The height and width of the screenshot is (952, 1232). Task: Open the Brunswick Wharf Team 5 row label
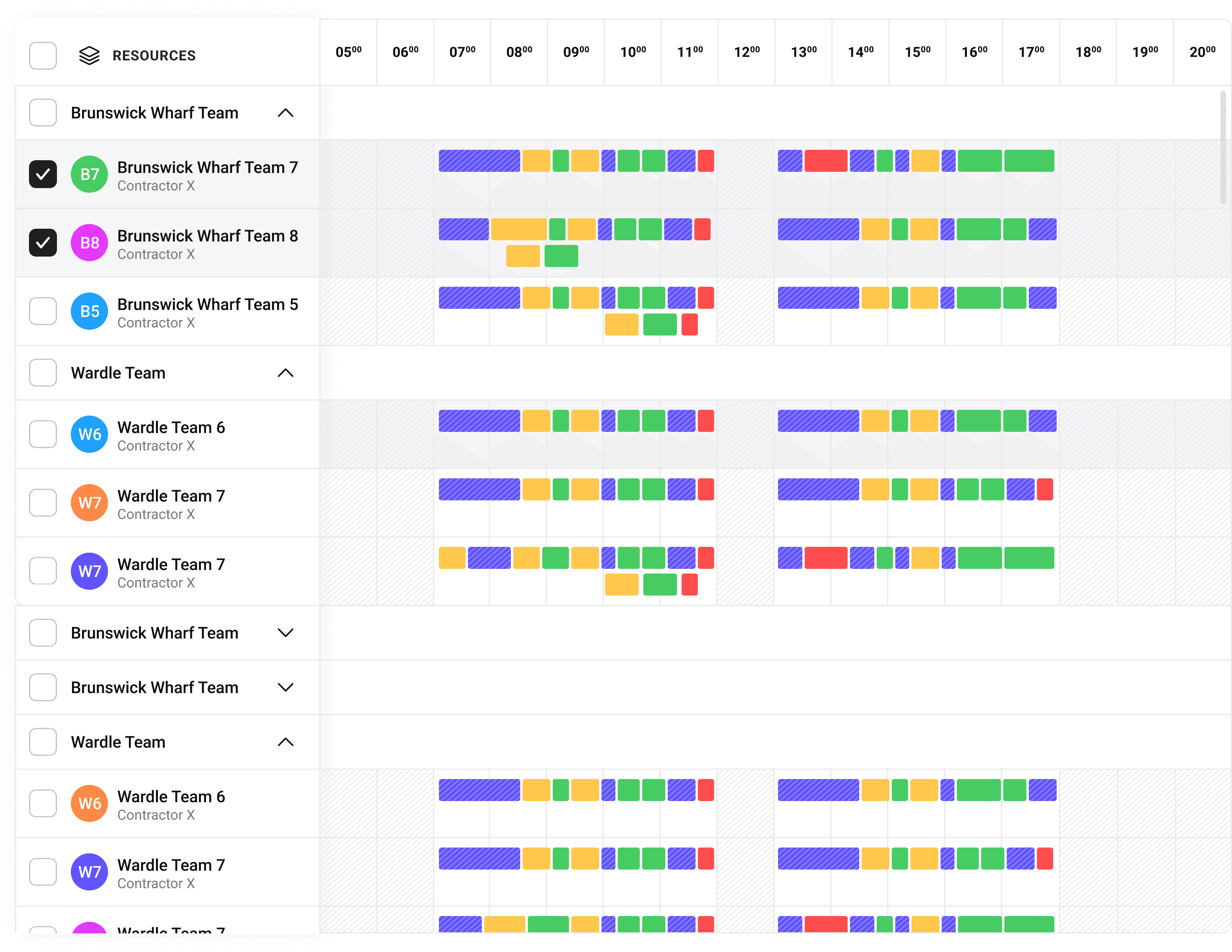pos(207,305)
